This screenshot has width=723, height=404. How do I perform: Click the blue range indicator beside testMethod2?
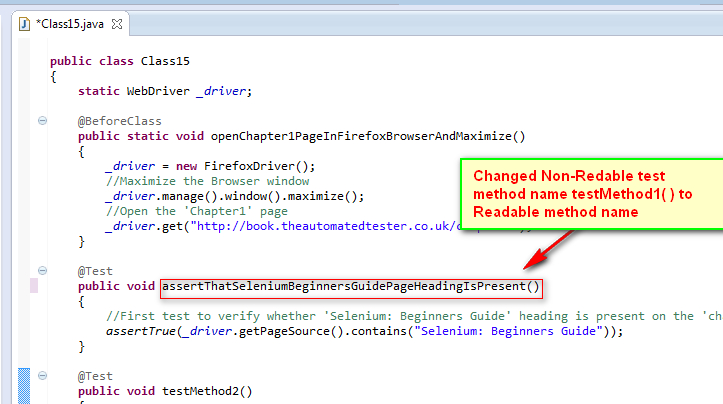tap(24, 386)
